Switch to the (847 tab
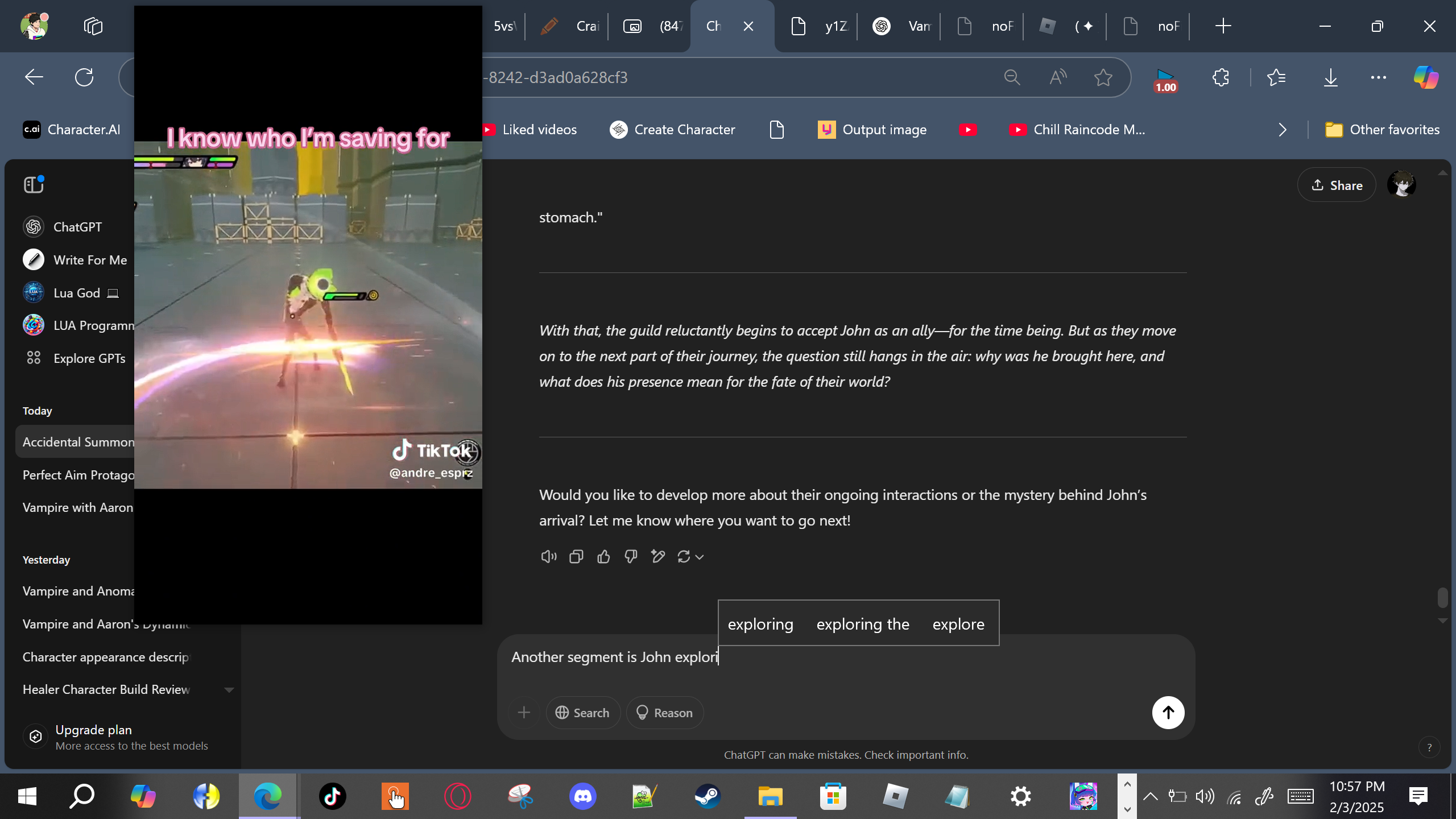 (x=651, y=26)
